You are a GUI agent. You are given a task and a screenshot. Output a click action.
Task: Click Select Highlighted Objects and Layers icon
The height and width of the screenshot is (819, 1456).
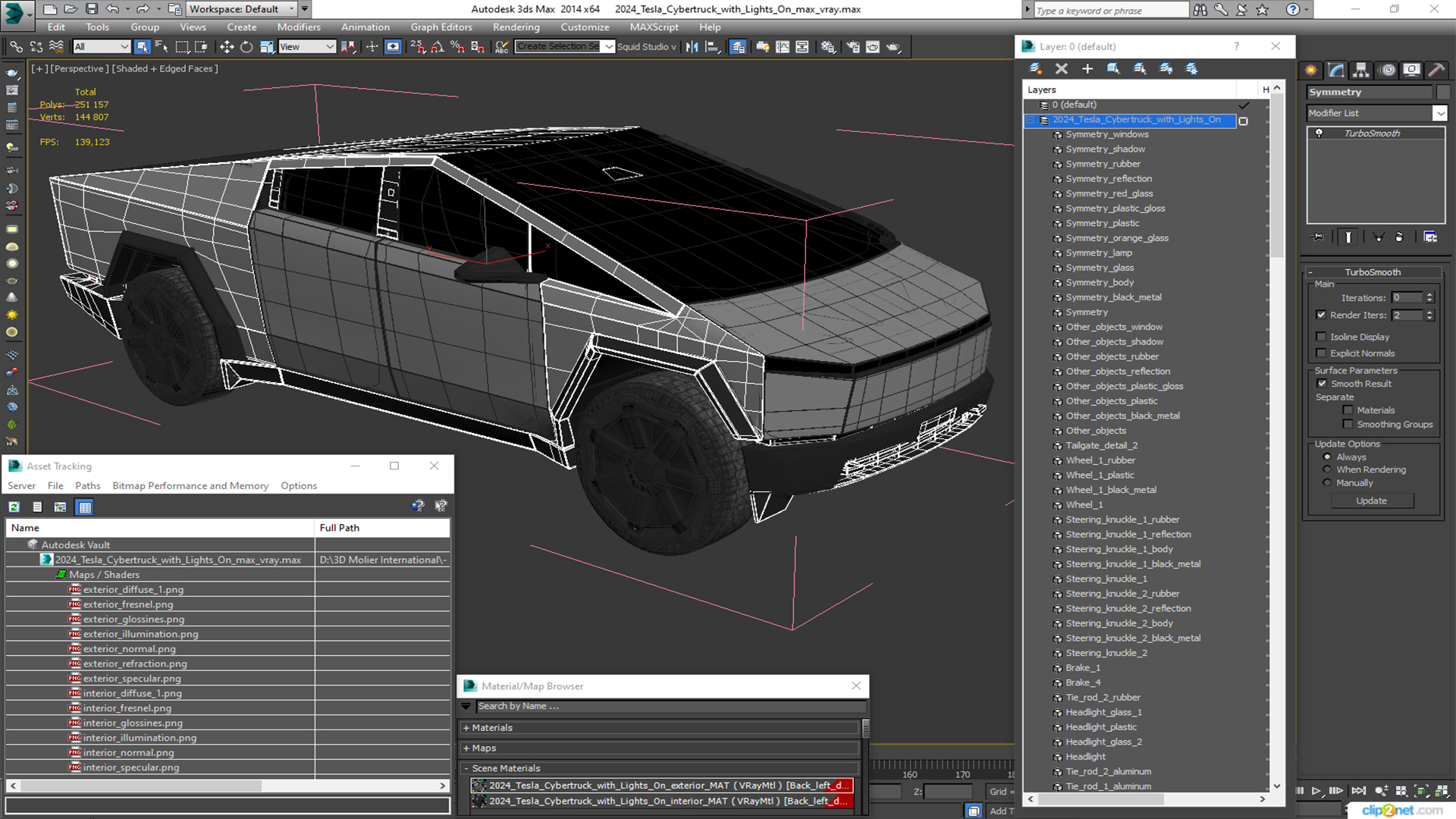1113,69
